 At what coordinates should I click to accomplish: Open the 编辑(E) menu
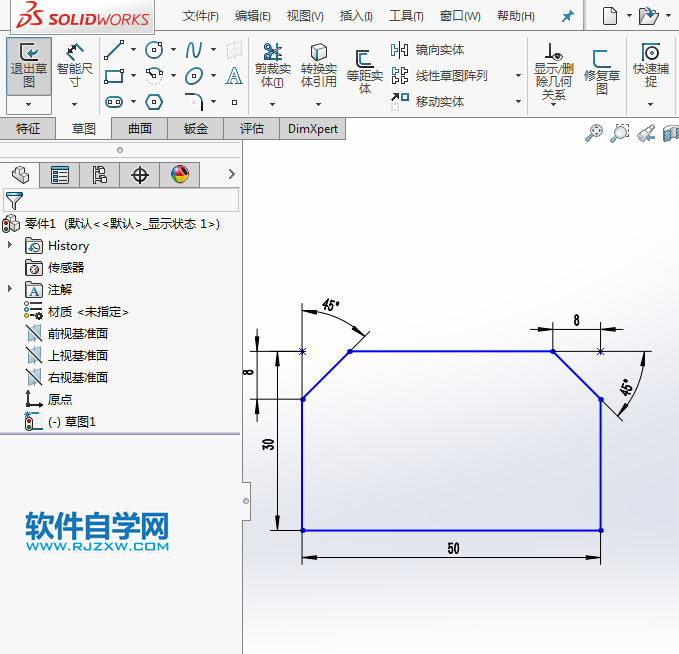pos(252,16)
